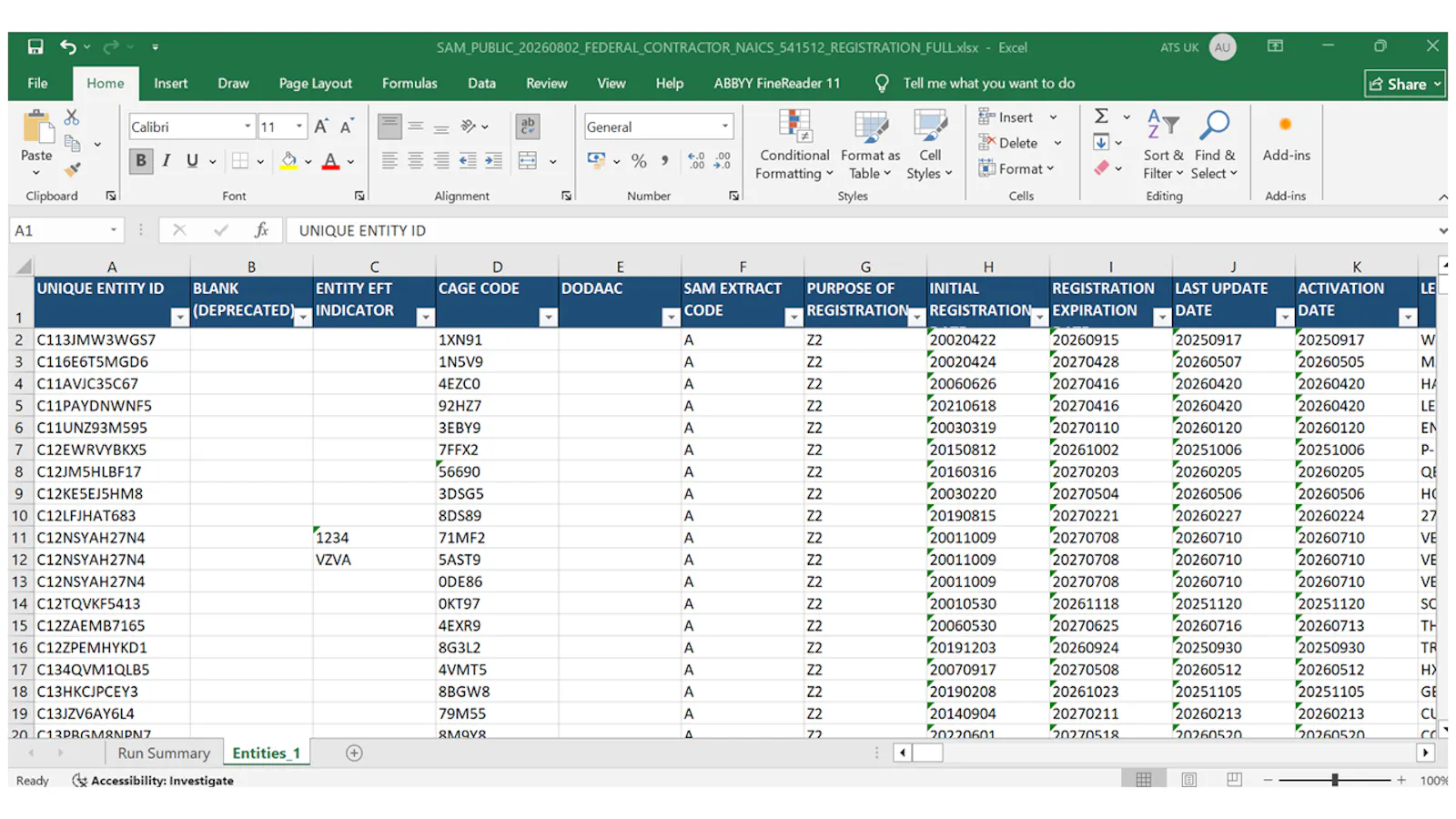The width and height of the screenshot is (1456, 819).
Task: Open filter dropdown for DODAAC column
Action: (x=671, y=317)
